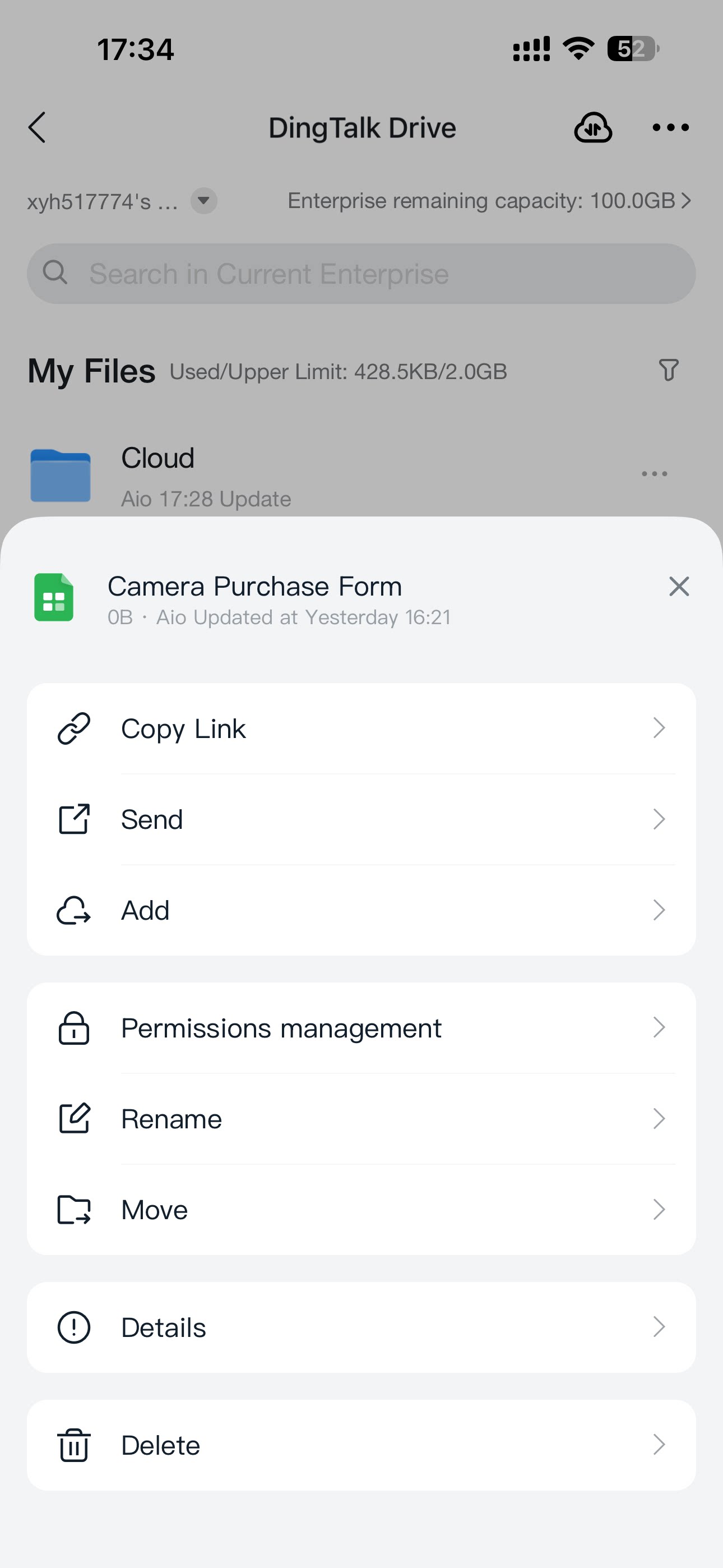Go back using the arrow icon
723x1568 pixels.
37,127
